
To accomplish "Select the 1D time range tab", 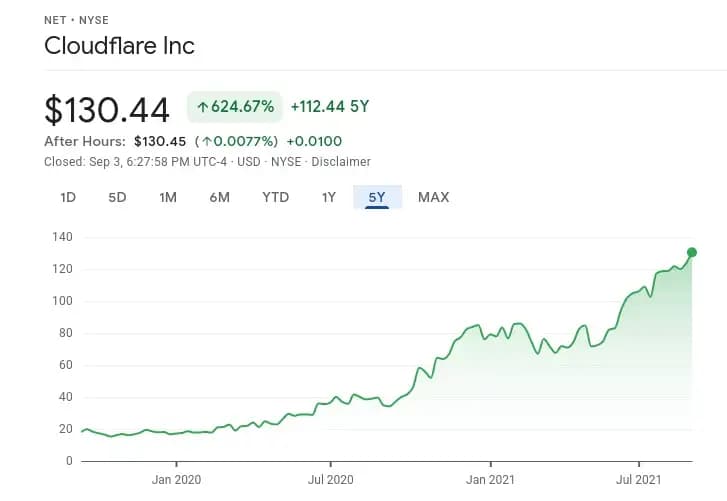I will click(68, 197).
